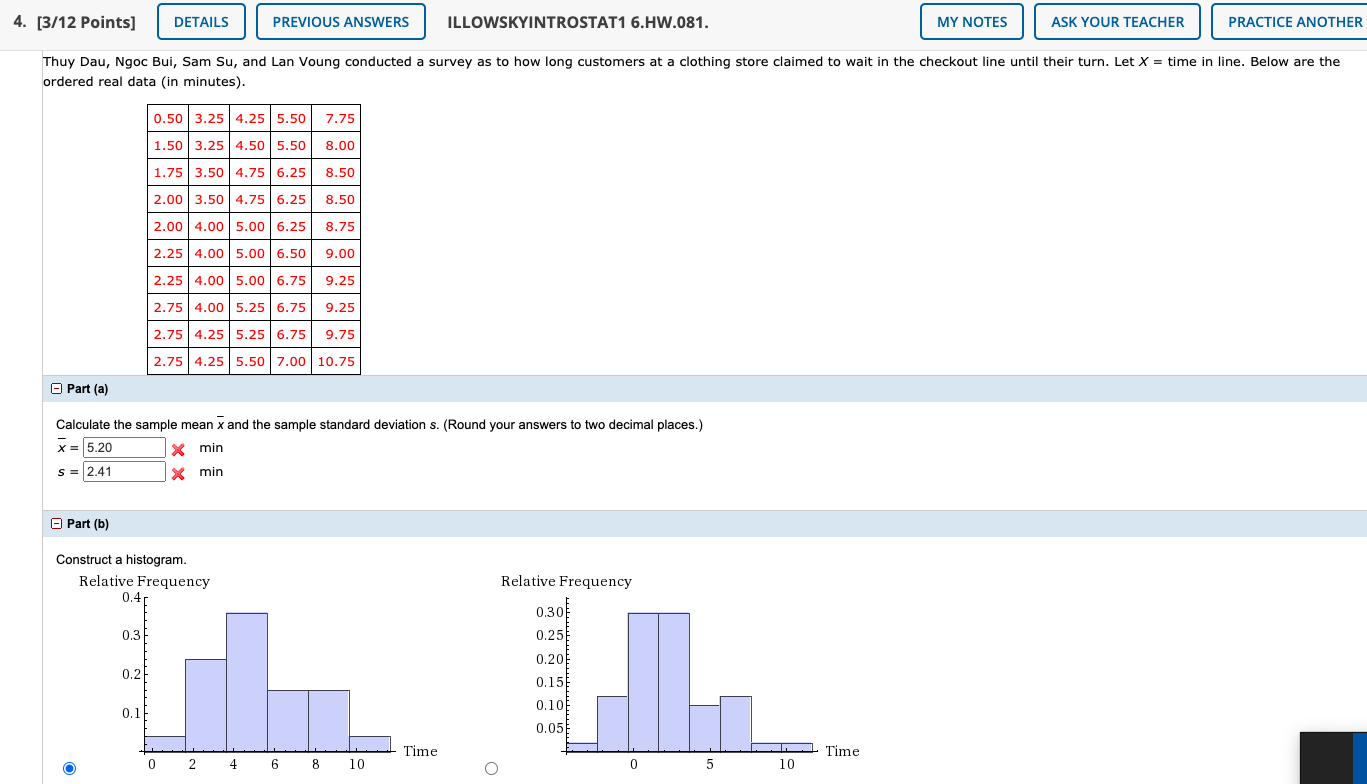Screen dimensions: 1367x784
Task: Click the red X beside sample mean
Action: 178,449
